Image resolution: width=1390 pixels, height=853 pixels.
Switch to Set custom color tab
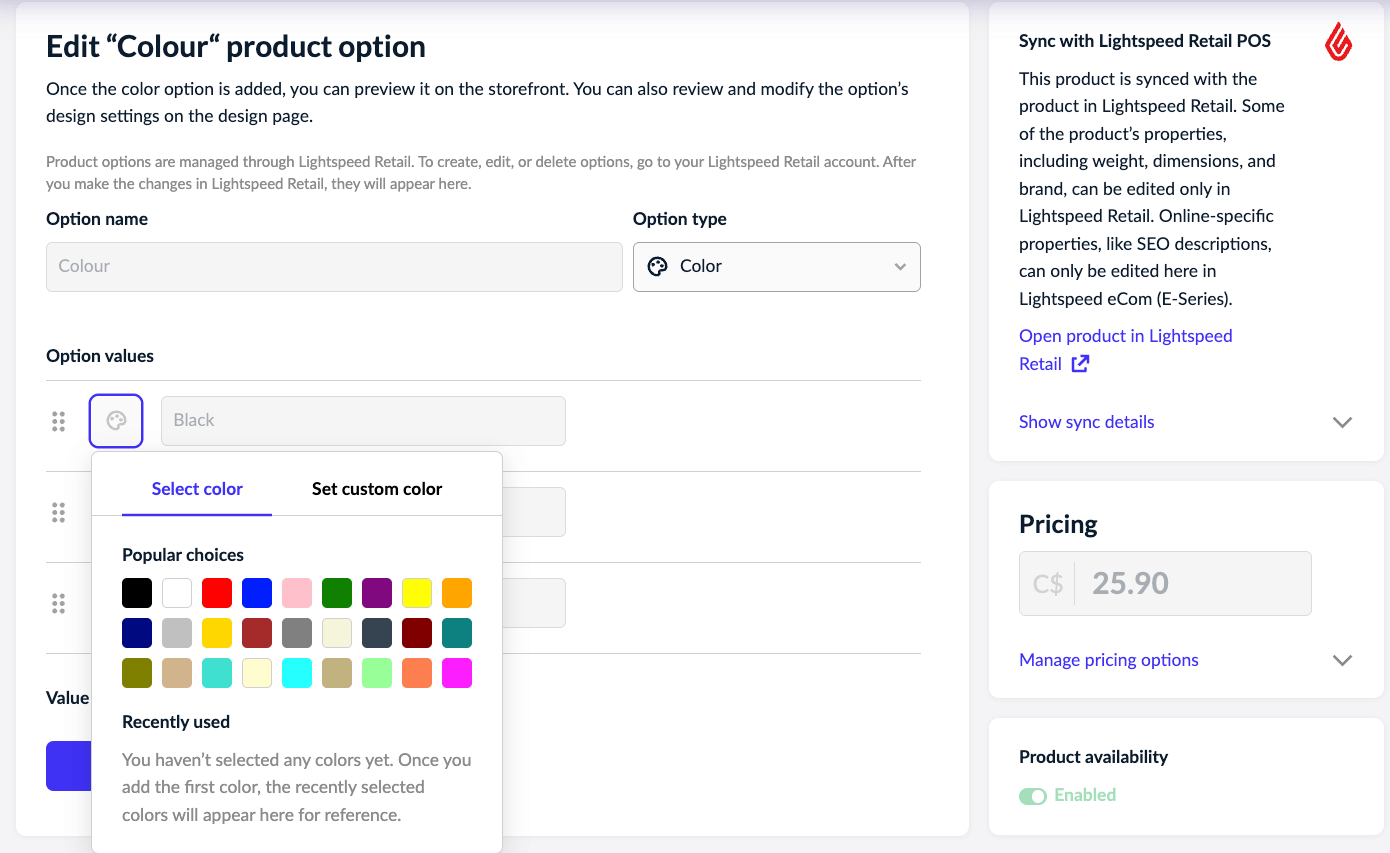tap(377, 488)
